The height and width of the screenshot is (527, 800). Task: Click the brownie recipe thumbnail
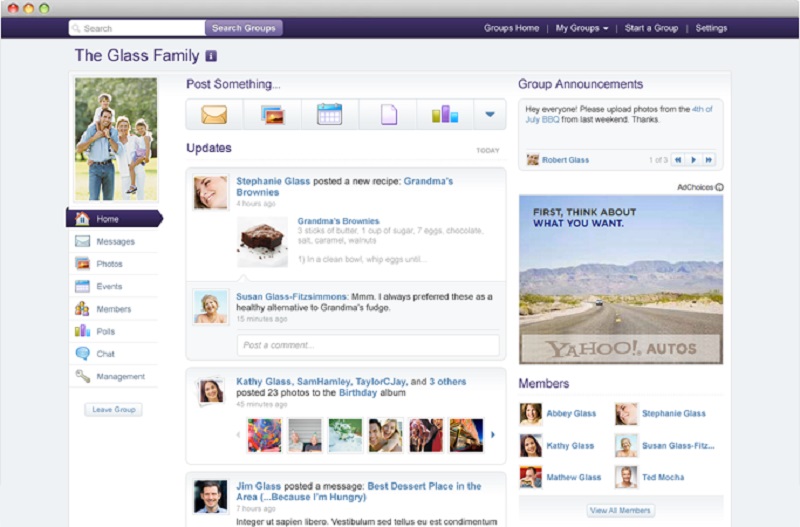click(262, 242)
